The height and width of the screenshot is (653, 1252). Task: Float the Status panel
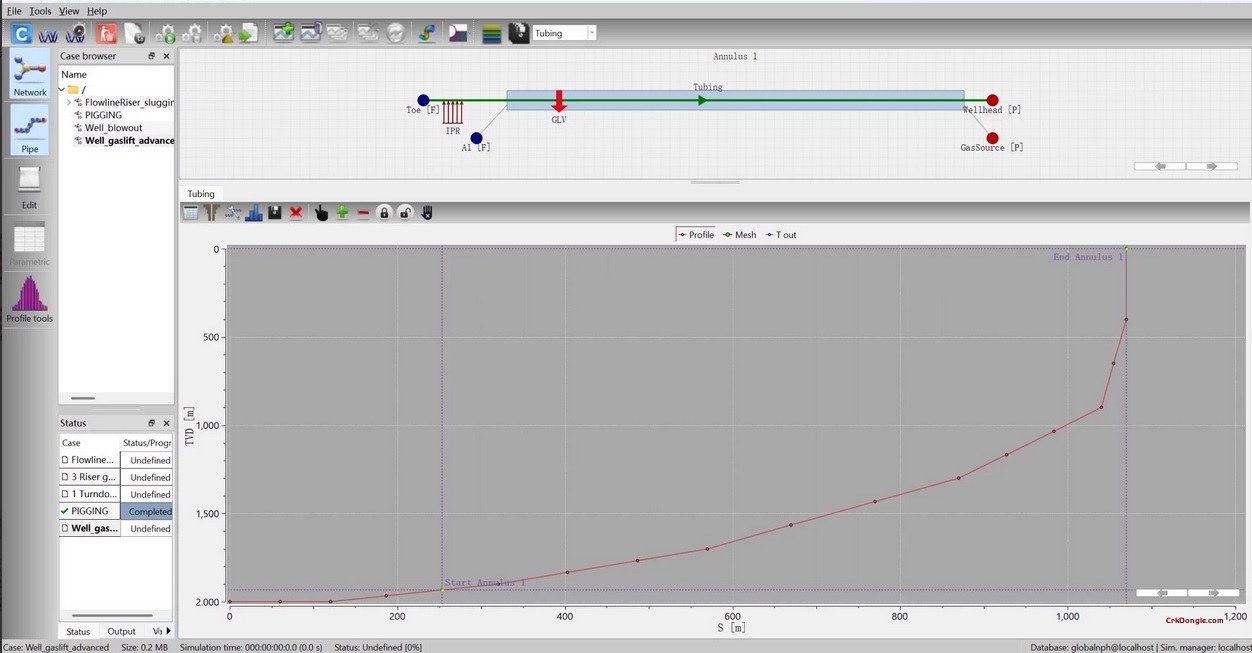152,423
